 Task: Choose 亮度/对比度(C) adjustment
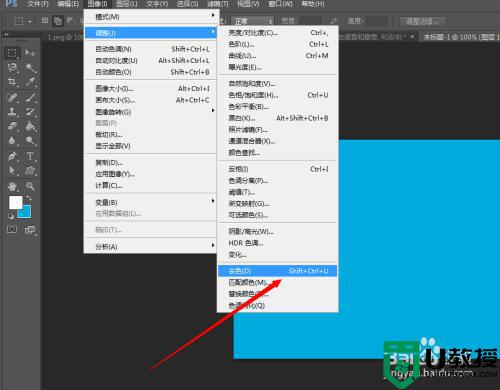[277, 33]
